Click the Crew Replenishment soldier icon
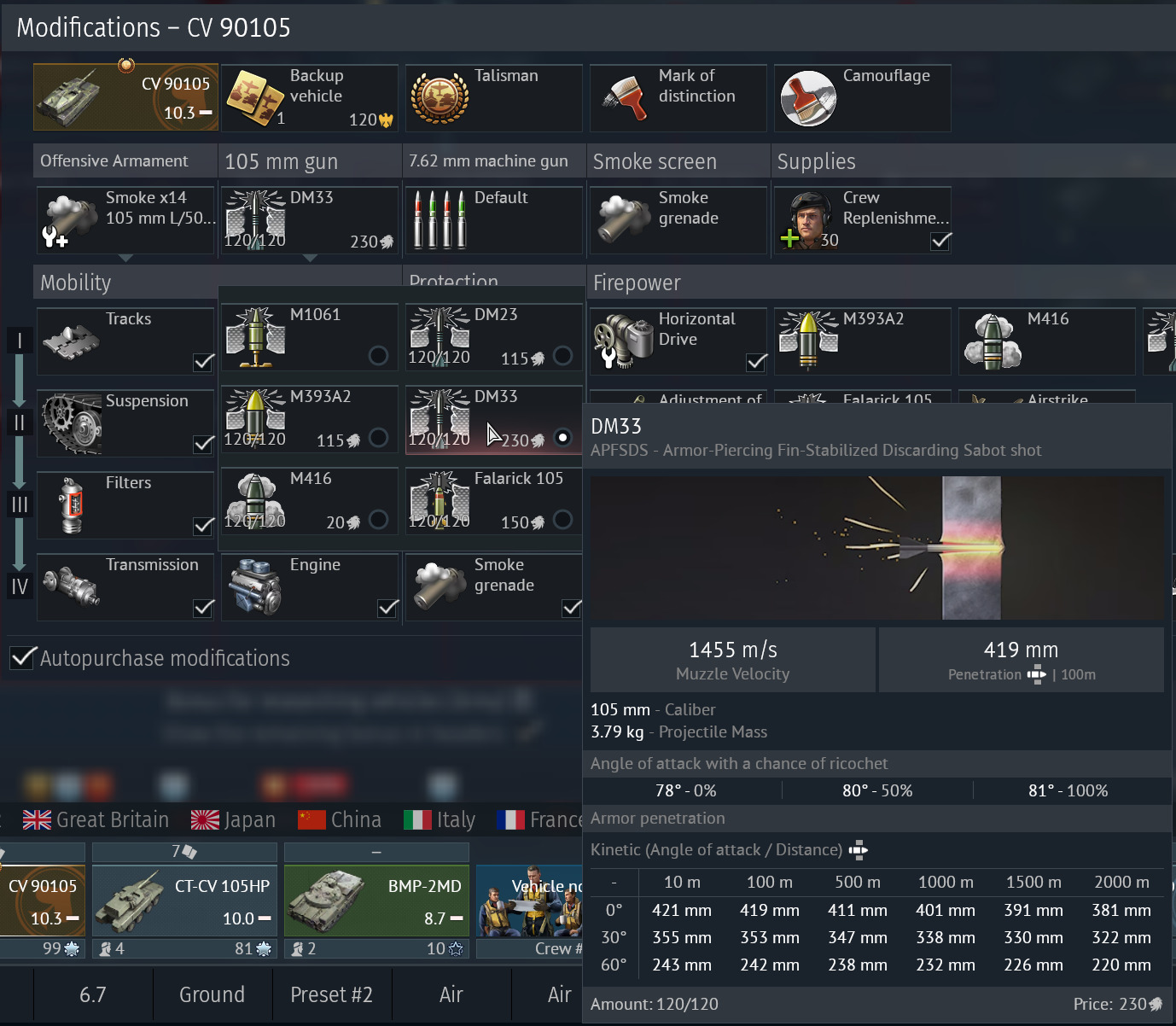1176x1026 pixels. (808, 220)
